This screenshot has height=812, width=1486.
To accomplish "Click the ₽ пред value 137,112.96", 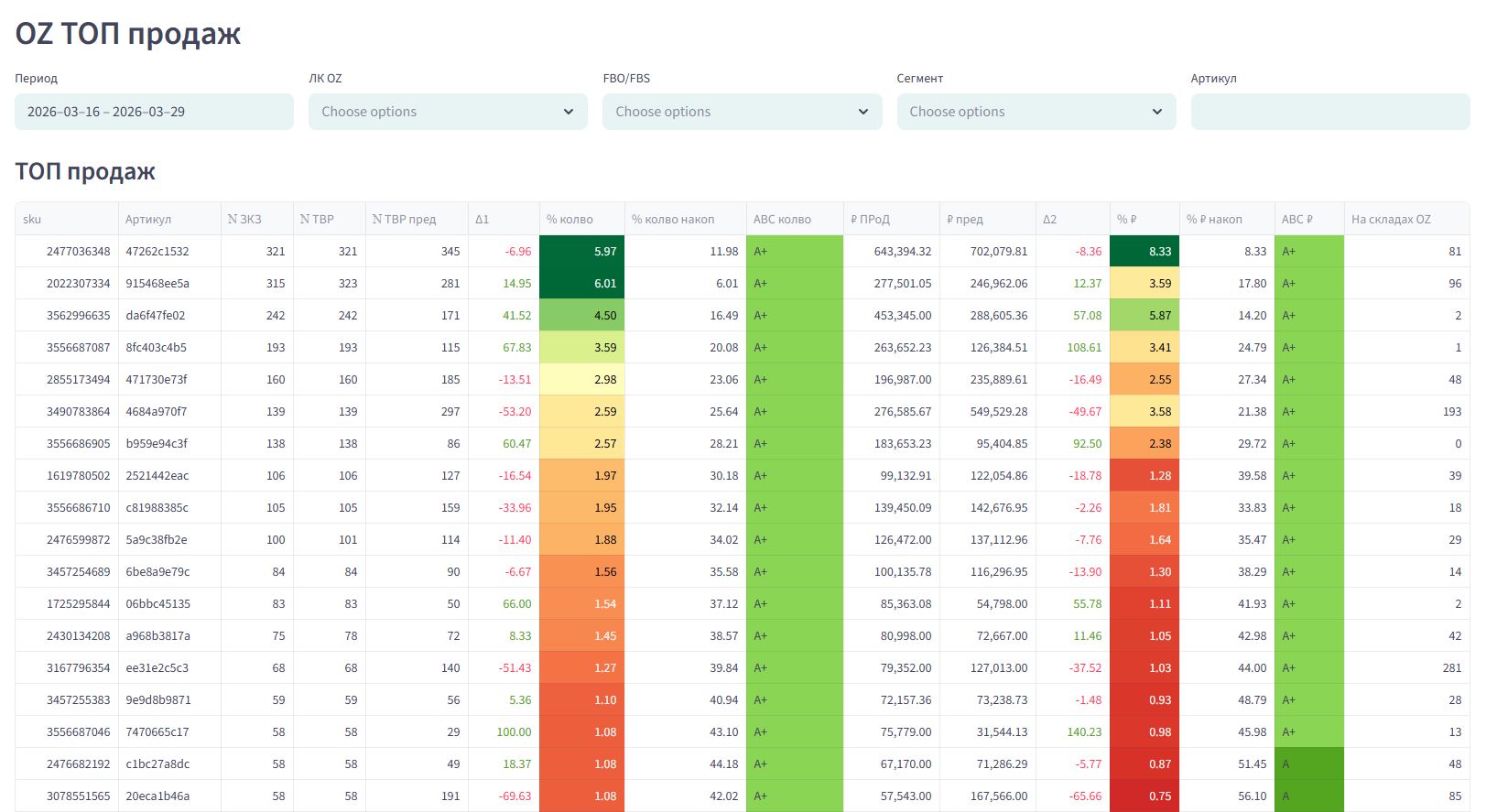I will click(x=987, y=539).
